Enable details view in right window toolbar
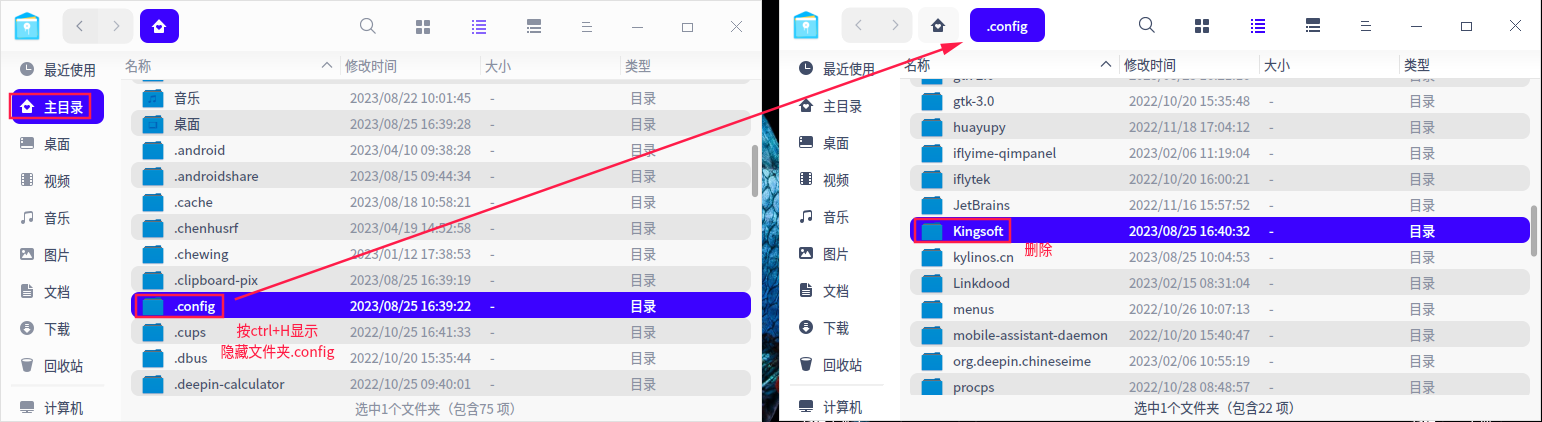Screen dimensions: 1542x422 1314,26
